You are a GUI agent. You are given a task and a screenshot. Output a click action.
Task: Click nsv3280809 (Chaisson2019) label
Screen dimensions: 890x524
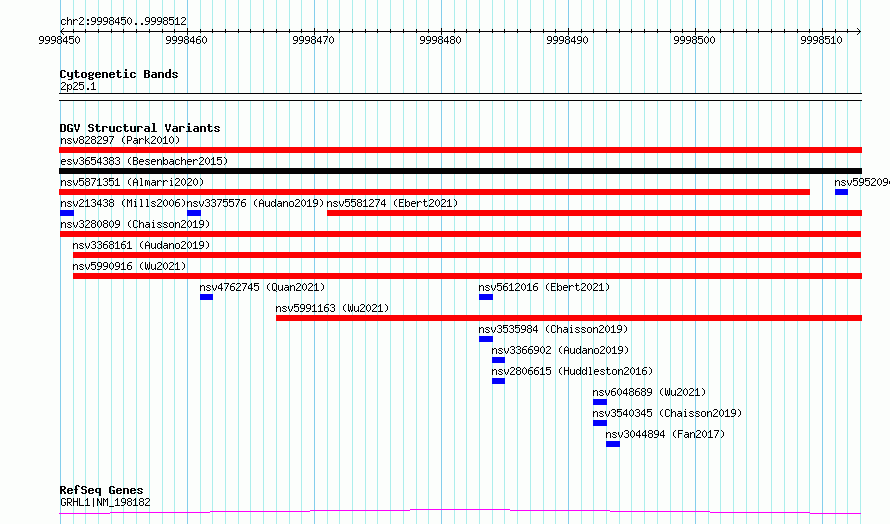(x=135, y=224)
